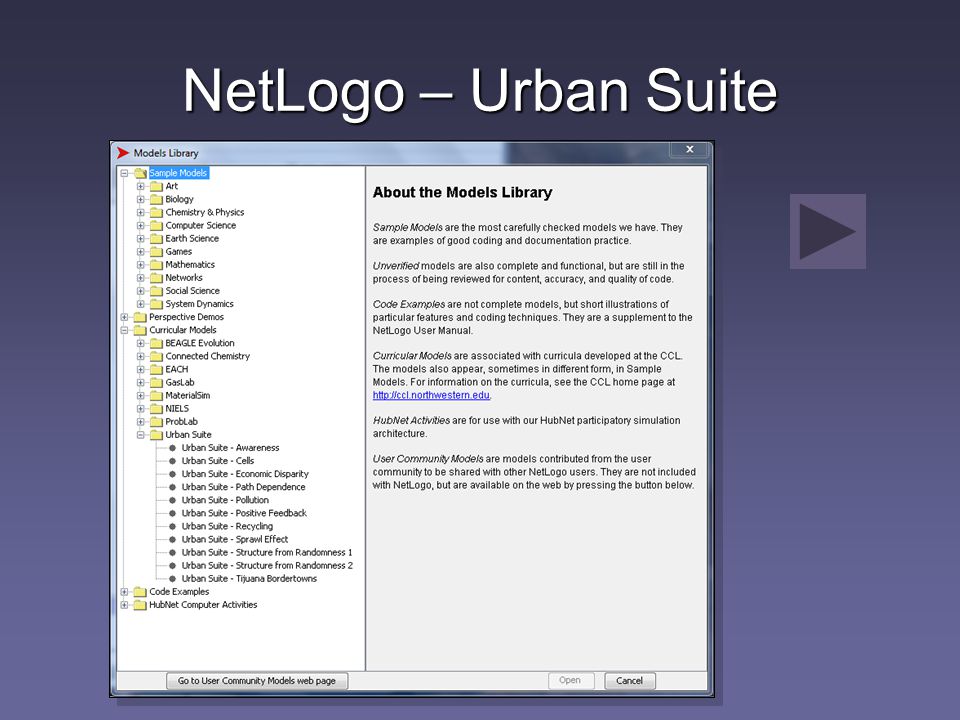Click the Biology folder icon

[x=156, y=199]
